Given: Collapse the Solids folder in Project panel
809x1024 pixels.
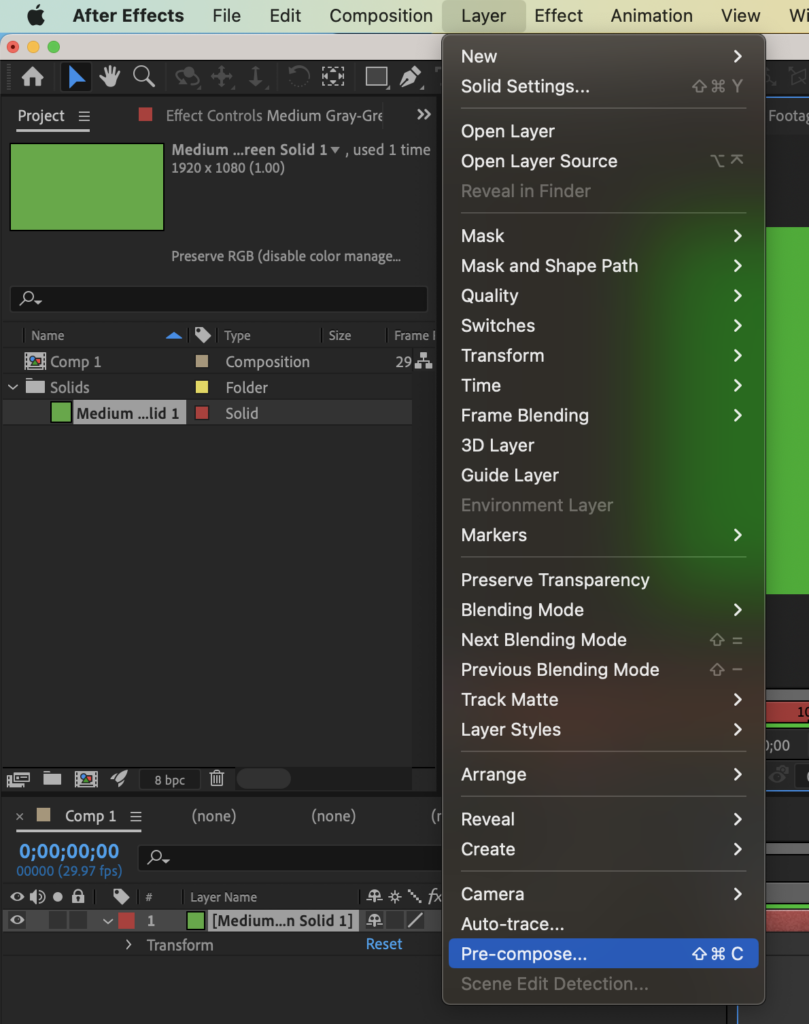Looking at the screenshot, I should click(13, 387).
